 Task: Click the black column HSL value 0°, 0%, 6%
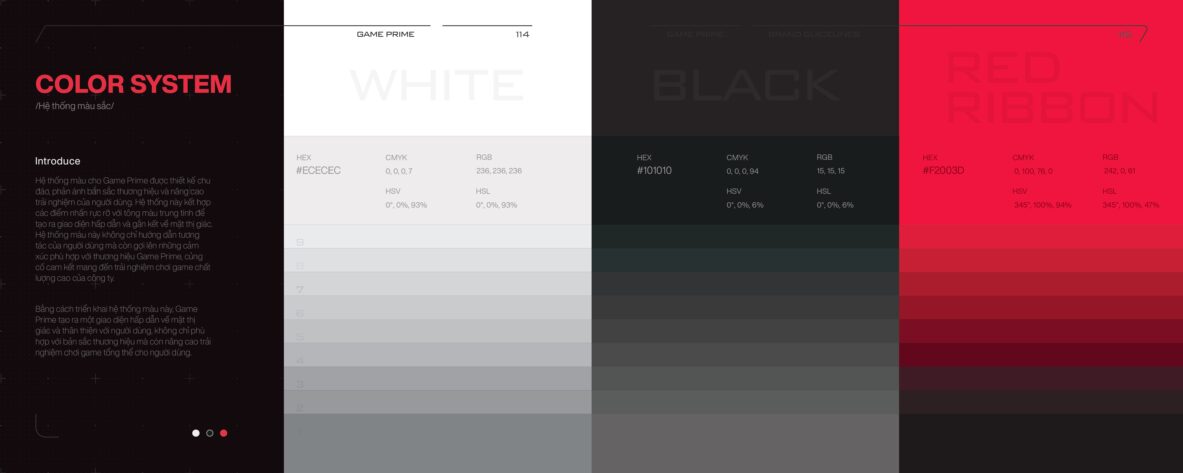tap(834, 205)
